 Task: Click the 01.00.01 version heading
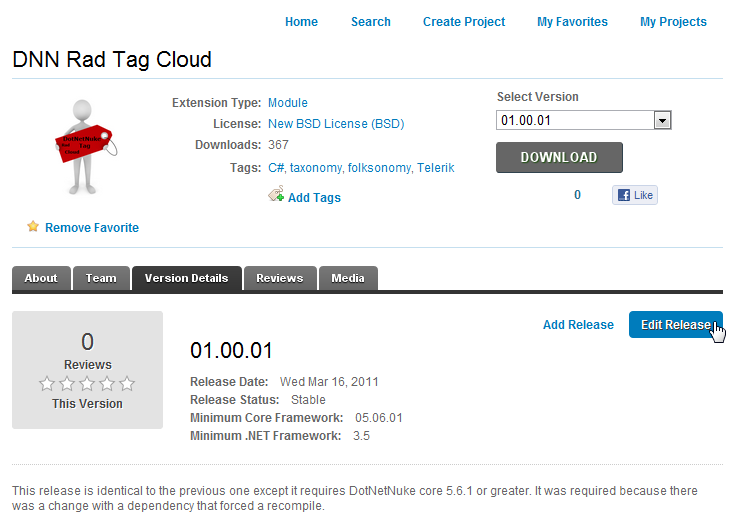231,351
